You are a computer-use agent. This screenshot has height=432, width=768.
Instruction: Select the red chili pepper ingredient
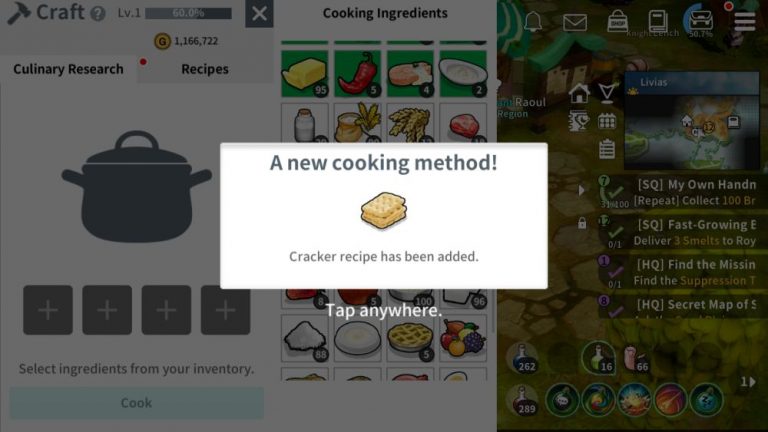(x=358, y=73)
